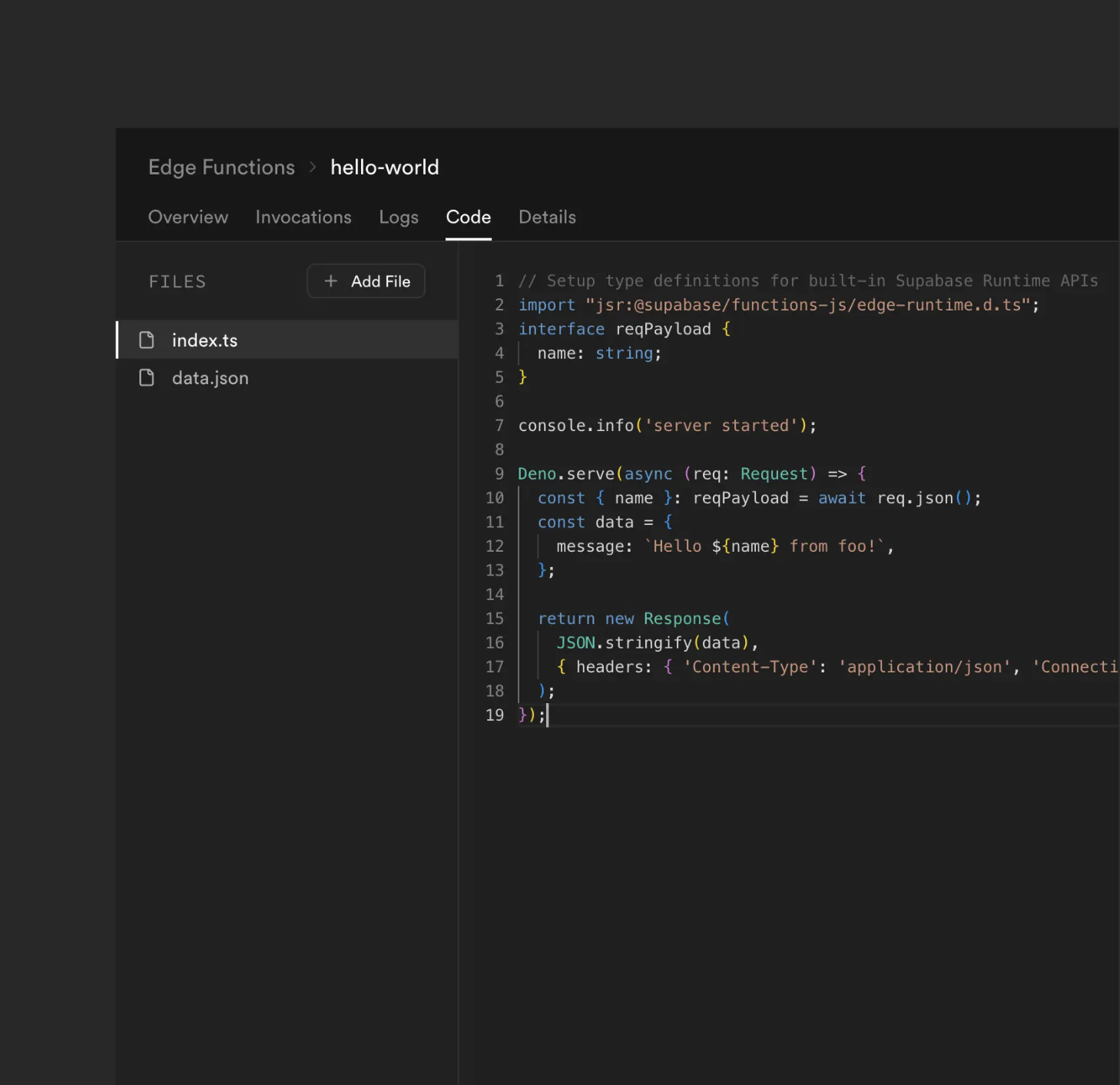Screen dimensions: 1120x1085
Task: Click the jsr:@supabase import string
Action: pyautogui.click(x=807, y=305)
